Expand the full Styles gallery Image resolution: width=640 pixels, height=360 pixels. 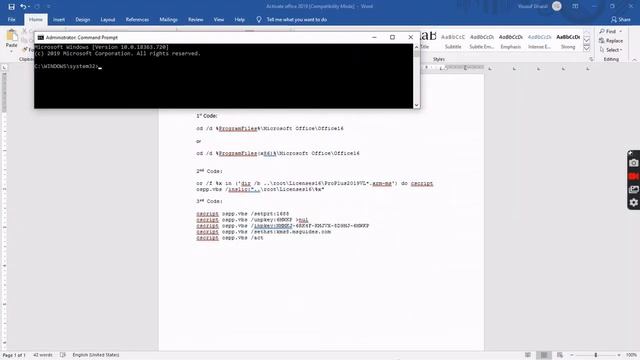[x=587, y=49]
